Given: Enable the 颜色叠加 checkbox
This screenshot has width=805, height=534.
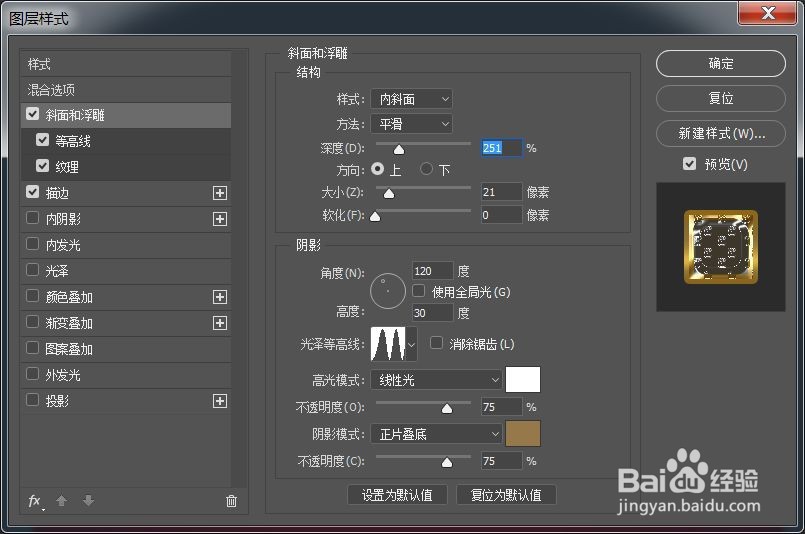Looking at the screenshot, I should pyautogui.click(x=32, y=296).
